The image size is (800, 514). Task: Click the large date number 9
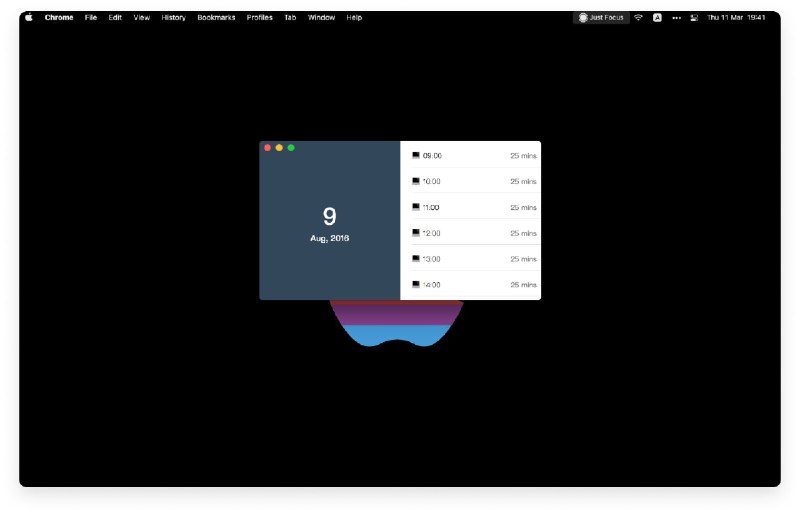329,217
